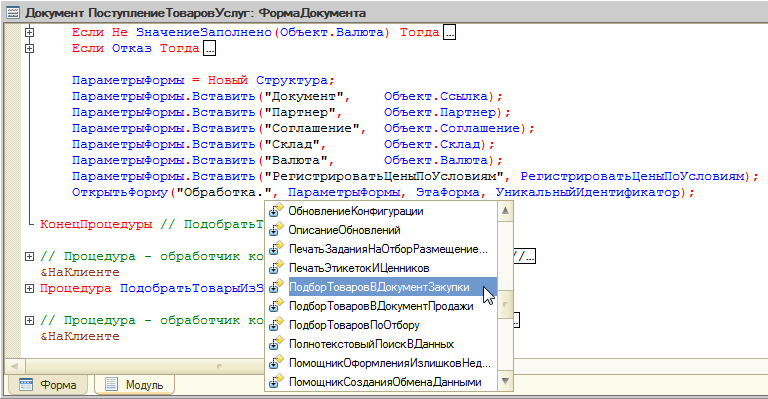Click "РегистрироватьЦеныПоУсловиям" string literal
The height and width of the screenshot is (399, 768).
point(384,176)
